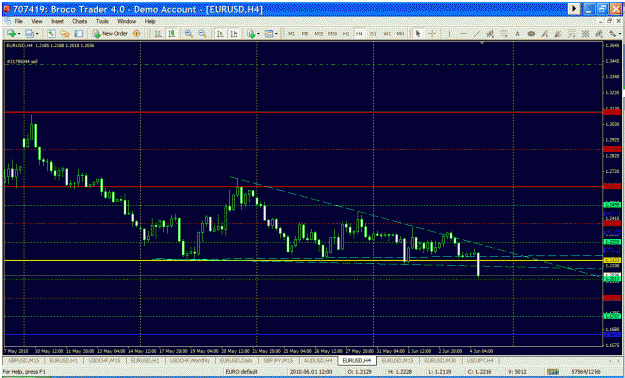Select the M30 timeframe button
Viewport: 625px width, 378px height.
(332, 34)
